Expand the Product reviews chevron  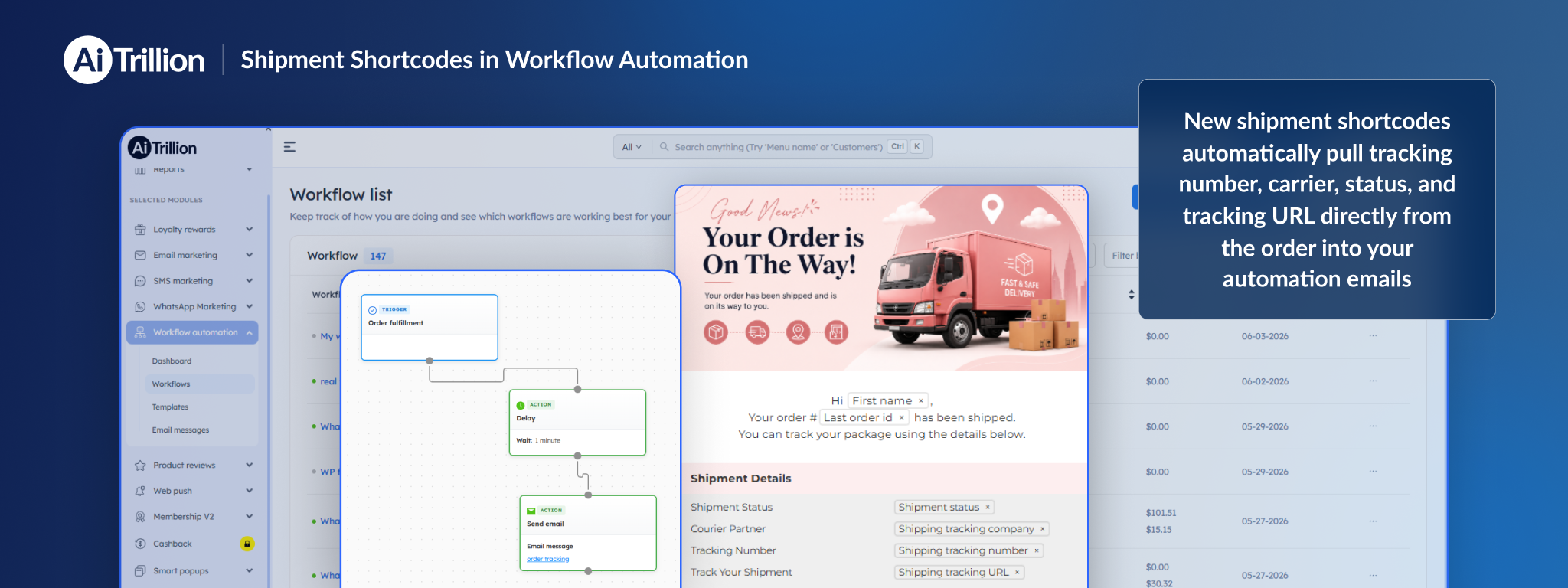(x=249, y=465)
